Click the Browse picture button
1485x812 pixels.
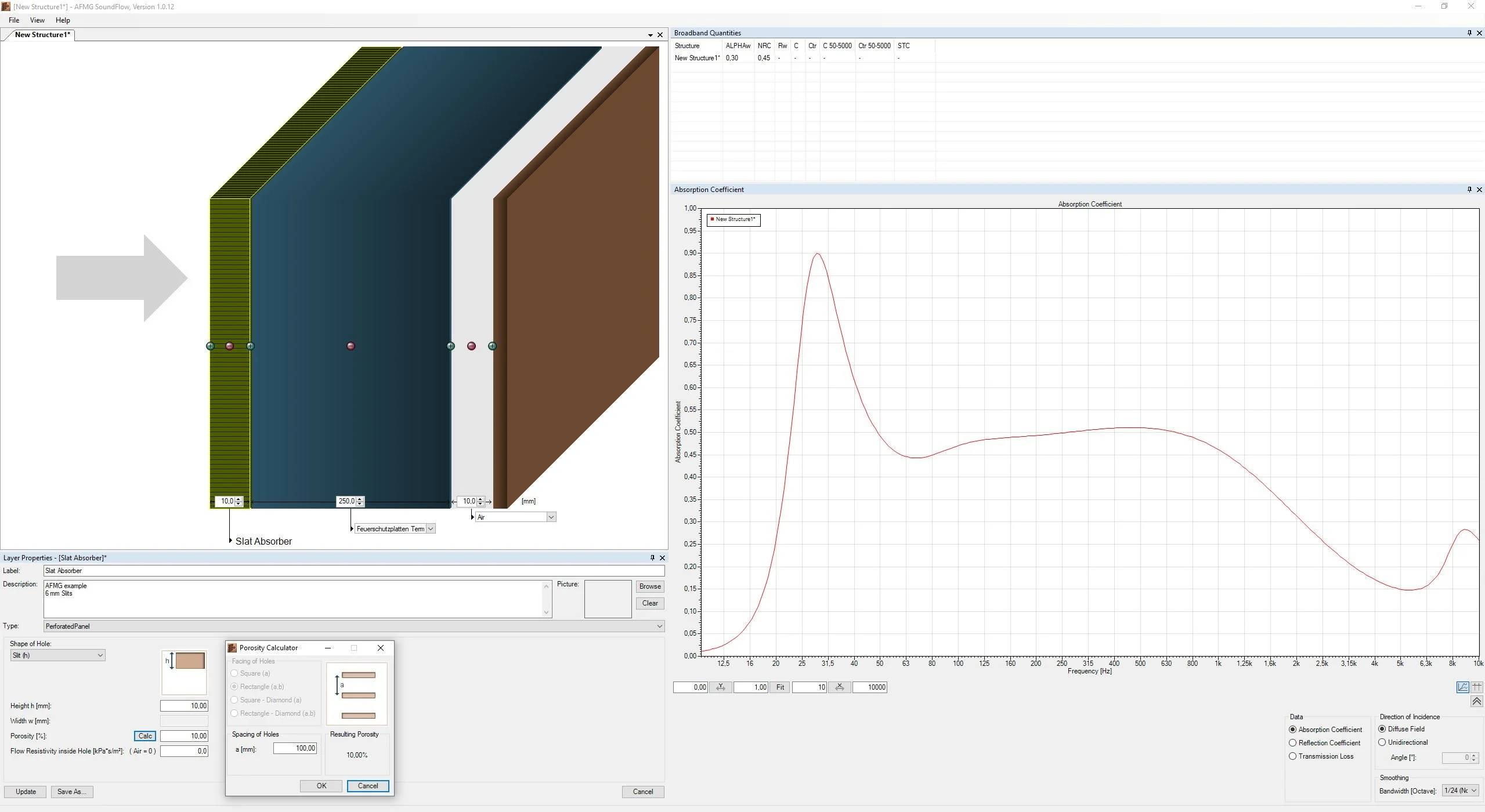coord(650,586)
